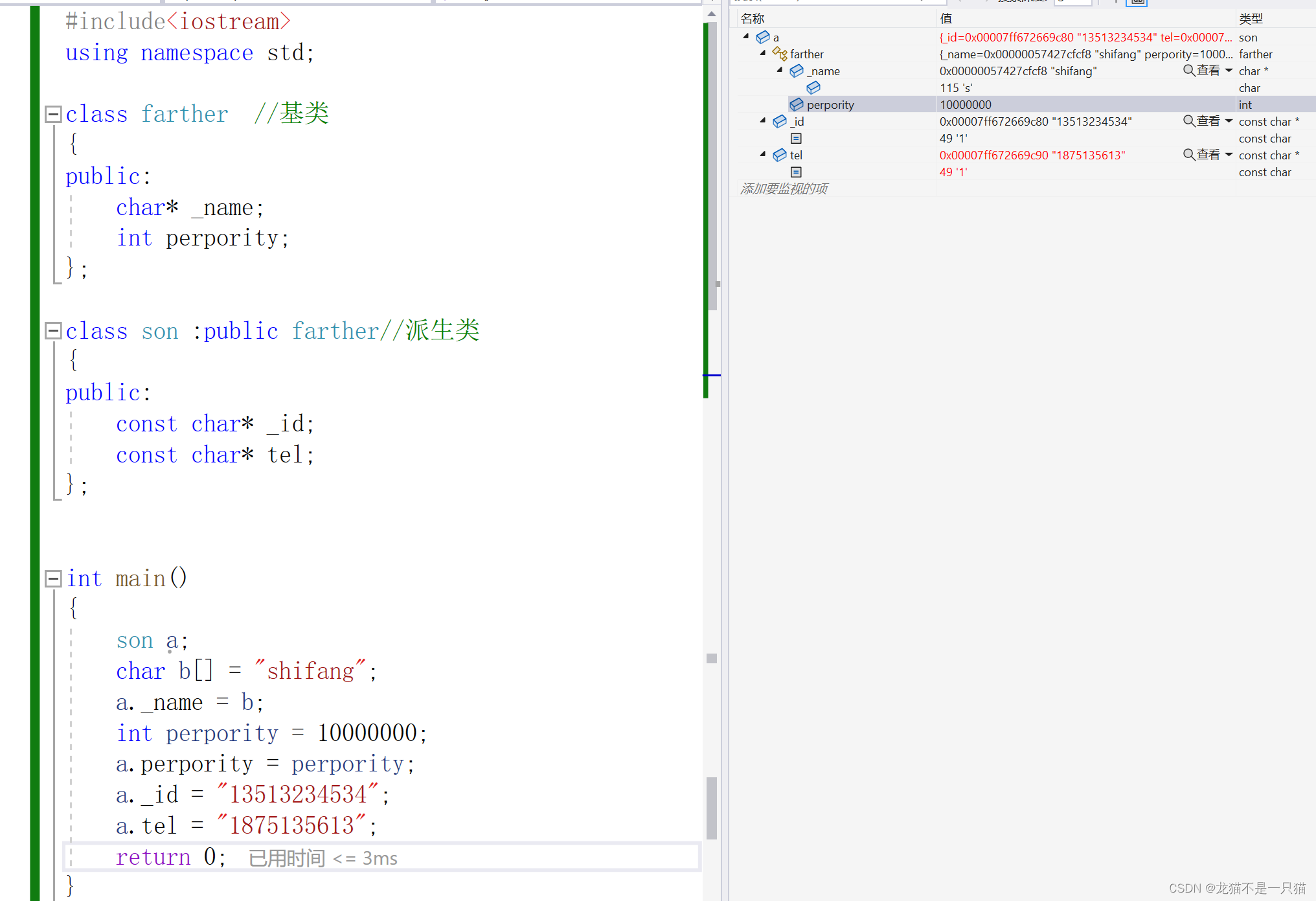Screen dimensions: 1316x901
Task: Click the 'const char* tel;' member line
Action: coord(215,455)
